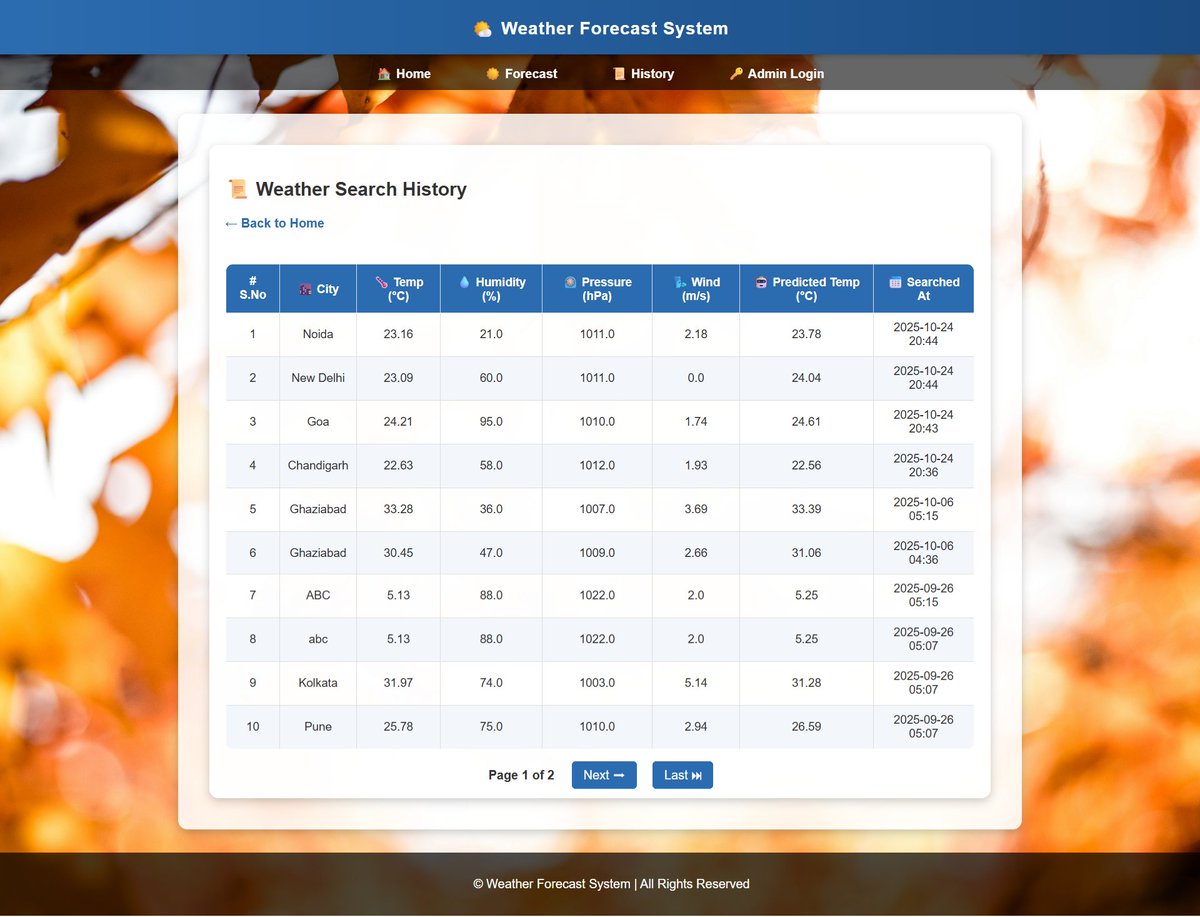Click temperature 23.09 in New Delhi row
The image size is (1200, 917).
click(398, 378)
